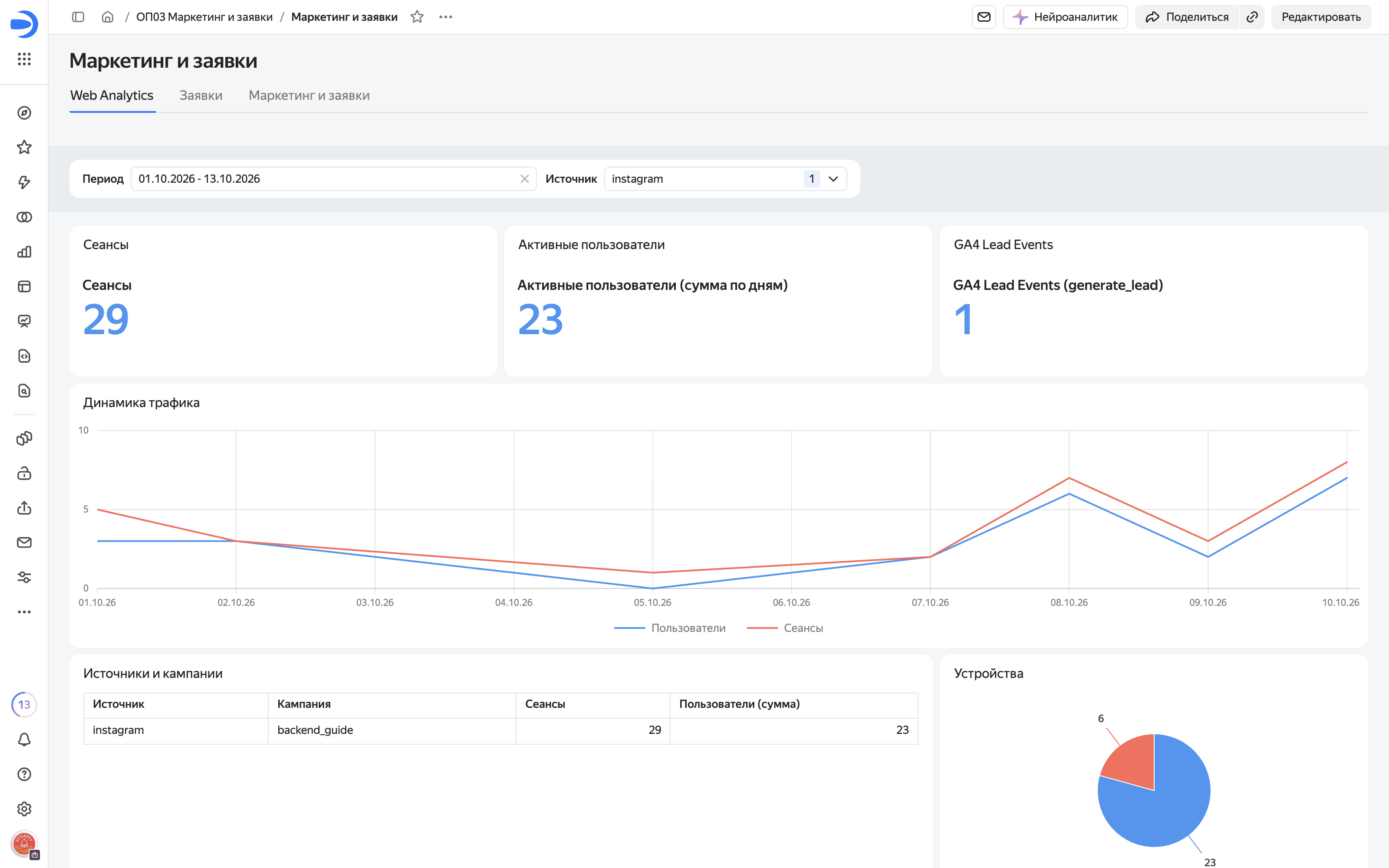The width and height of the screenshot is (1389, 868).
Task: Toggle favorite star next to dashboard title
Action: 417,17
